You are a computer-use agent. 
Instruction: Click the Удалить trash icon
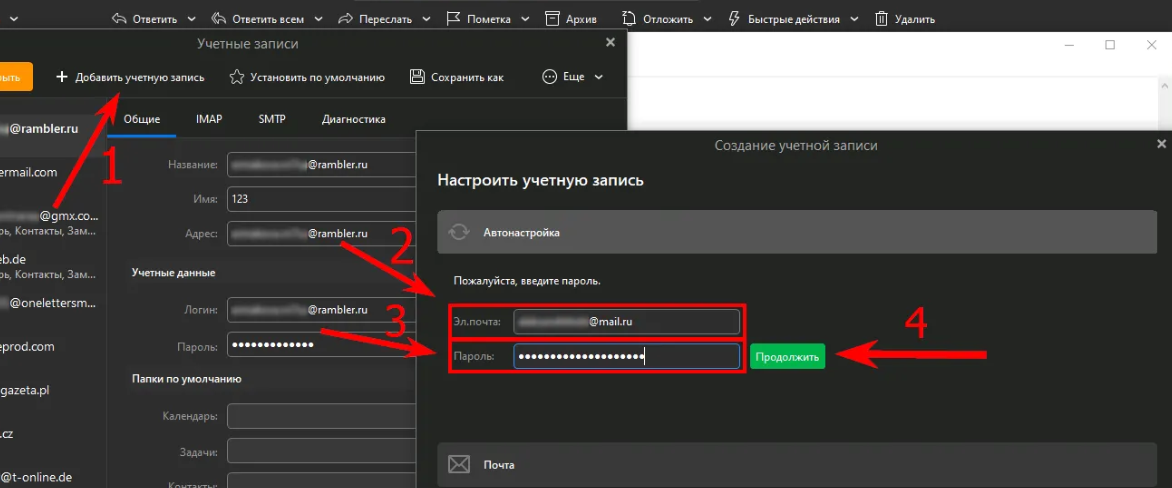click(x=881, y=19)
